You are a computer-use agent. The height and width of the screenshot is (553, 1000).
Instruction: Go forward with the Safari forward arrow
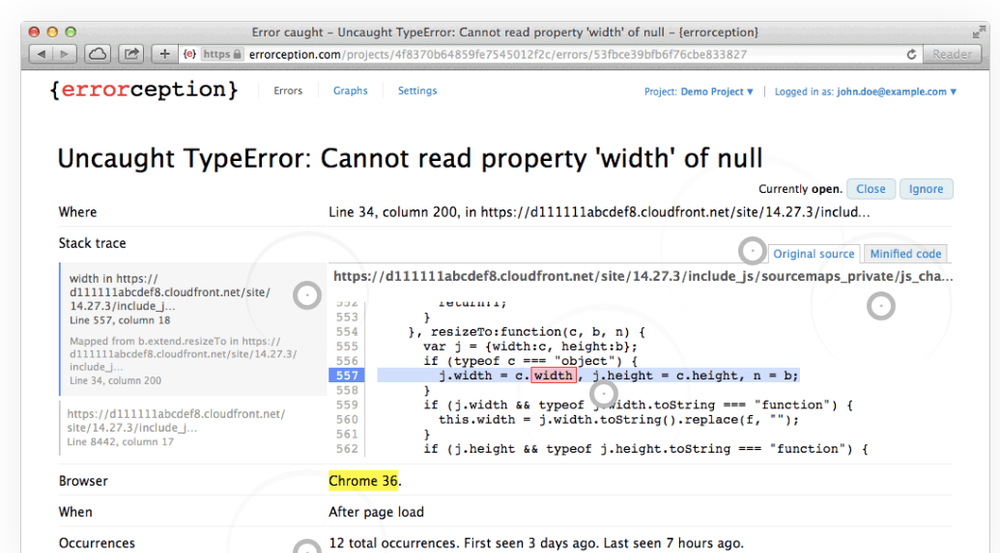[x=64, y=54]
